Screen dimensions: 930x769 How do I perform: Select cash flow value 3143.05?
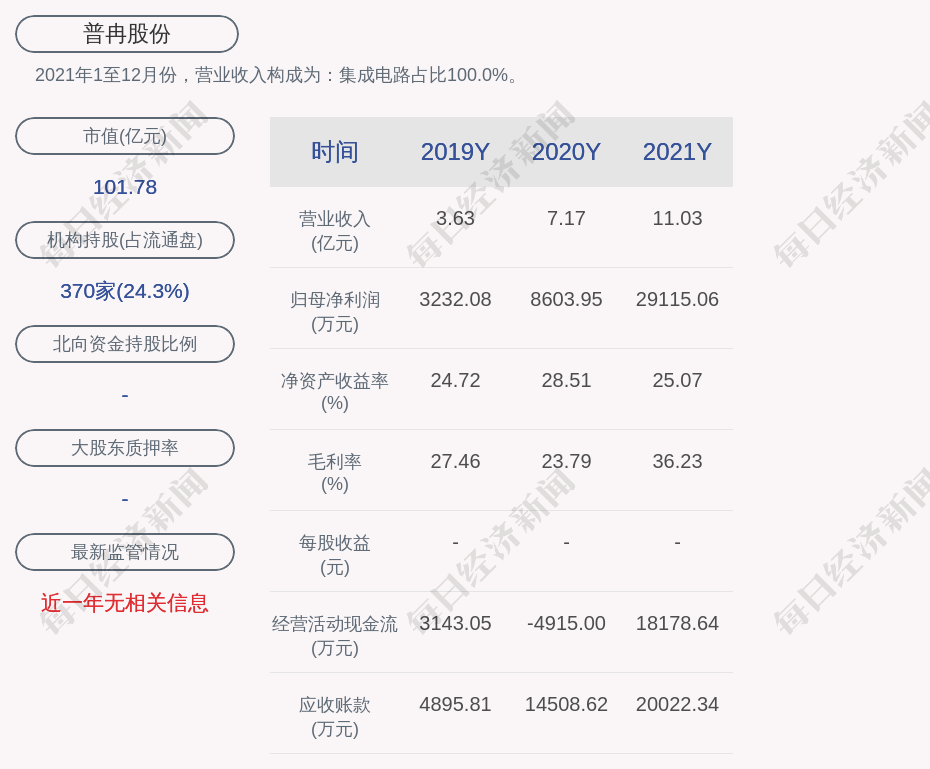455,623
